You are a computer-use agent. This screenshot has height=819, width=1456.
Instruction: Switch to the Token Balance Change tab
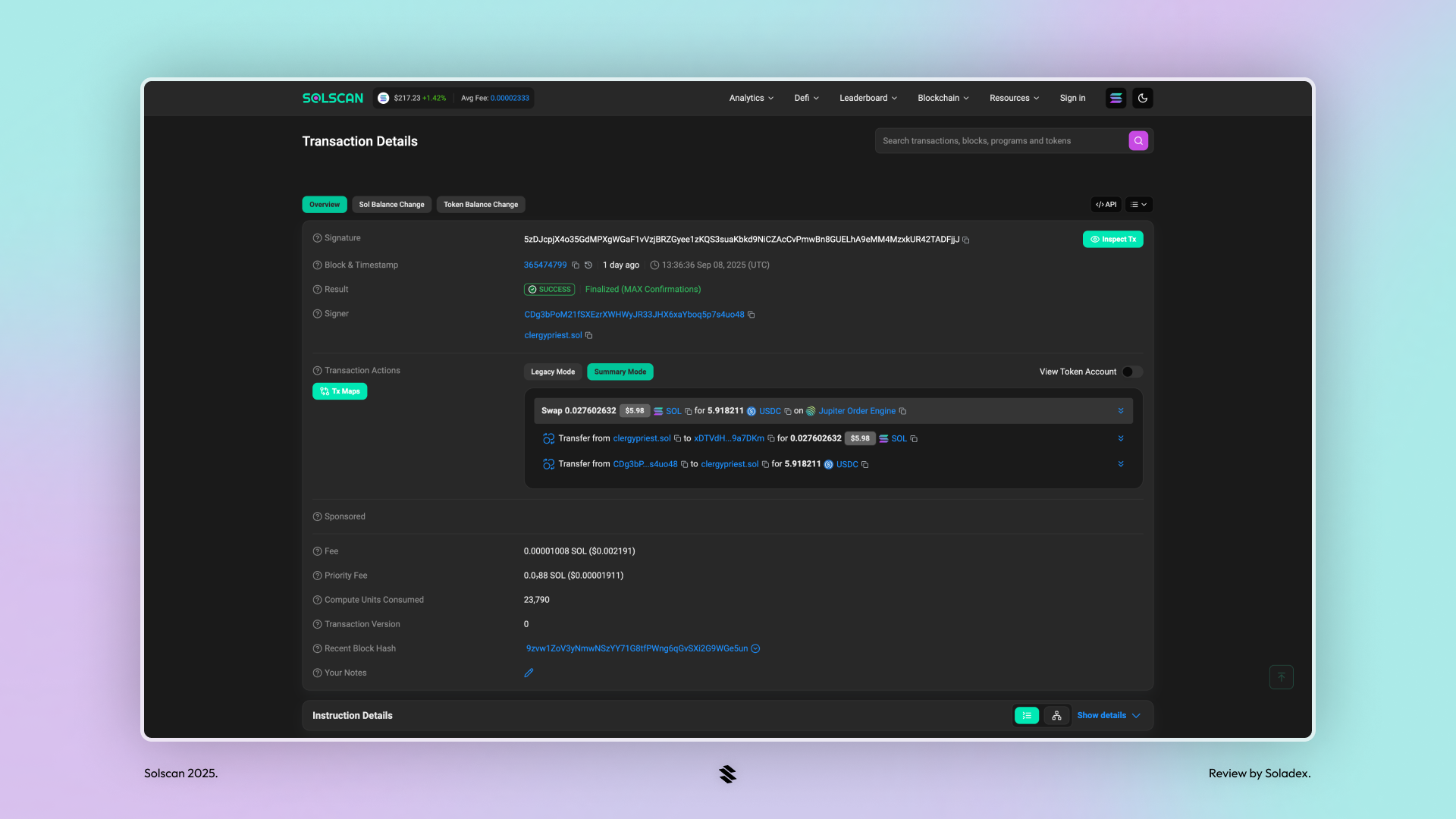[x=480, y=204]
